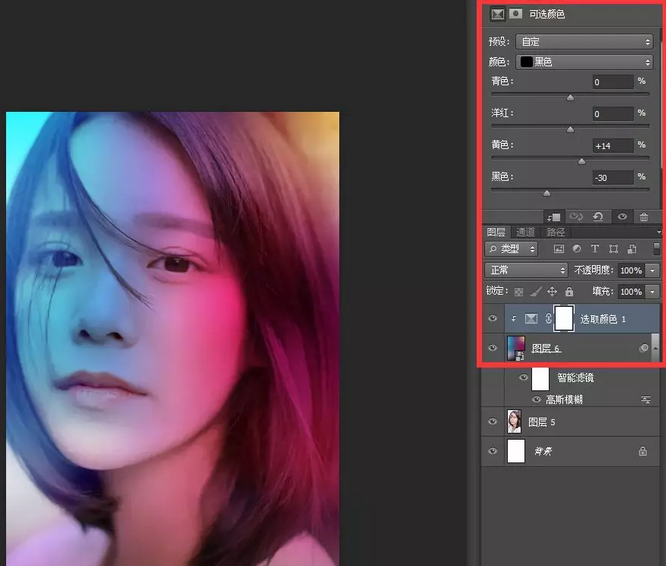
Task: Click the 黄色 slider handle
Action: [582, 161]
